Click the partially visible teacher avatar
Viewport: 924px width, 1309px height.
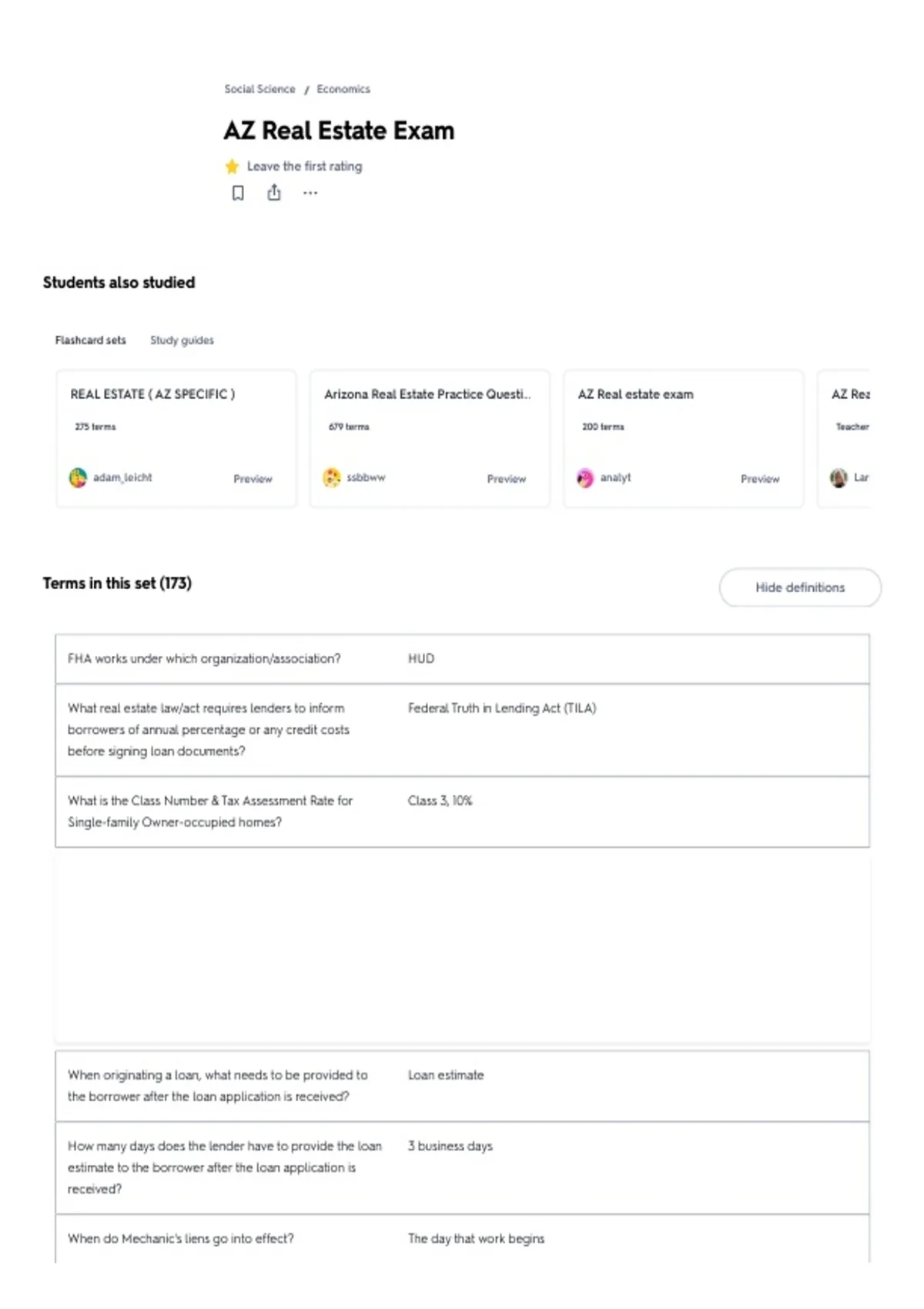click(x=839, y=477)
